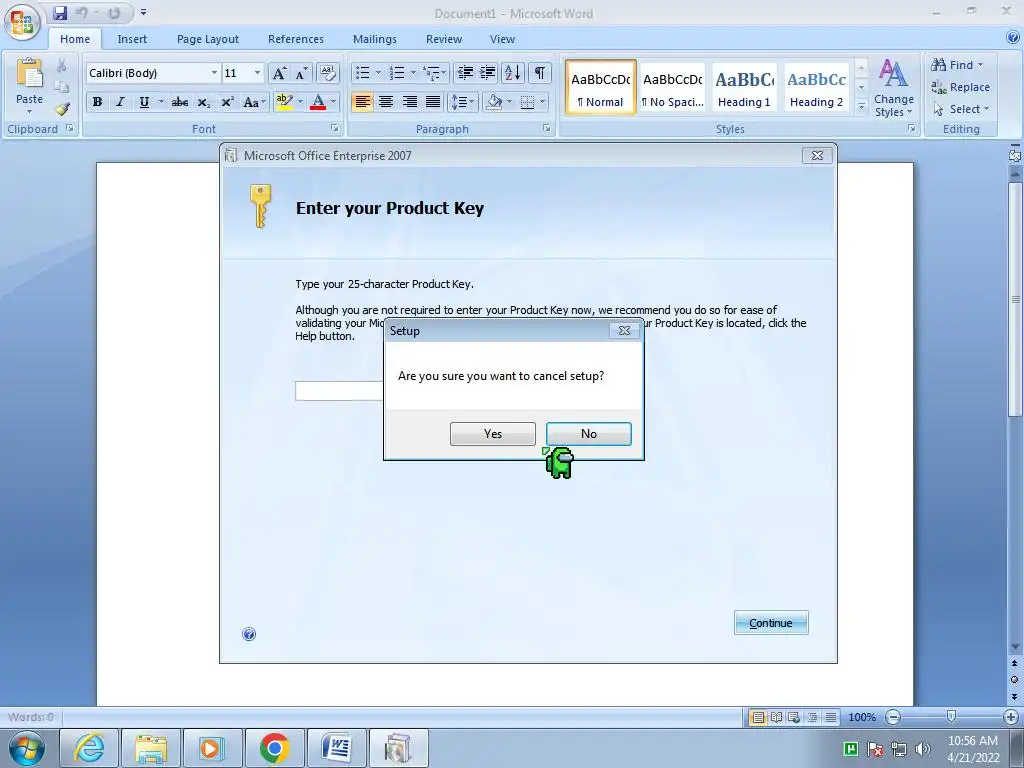Screen dimensions: 1024x768
Task: Expand the Styles gallery
Action: [861, 106]
